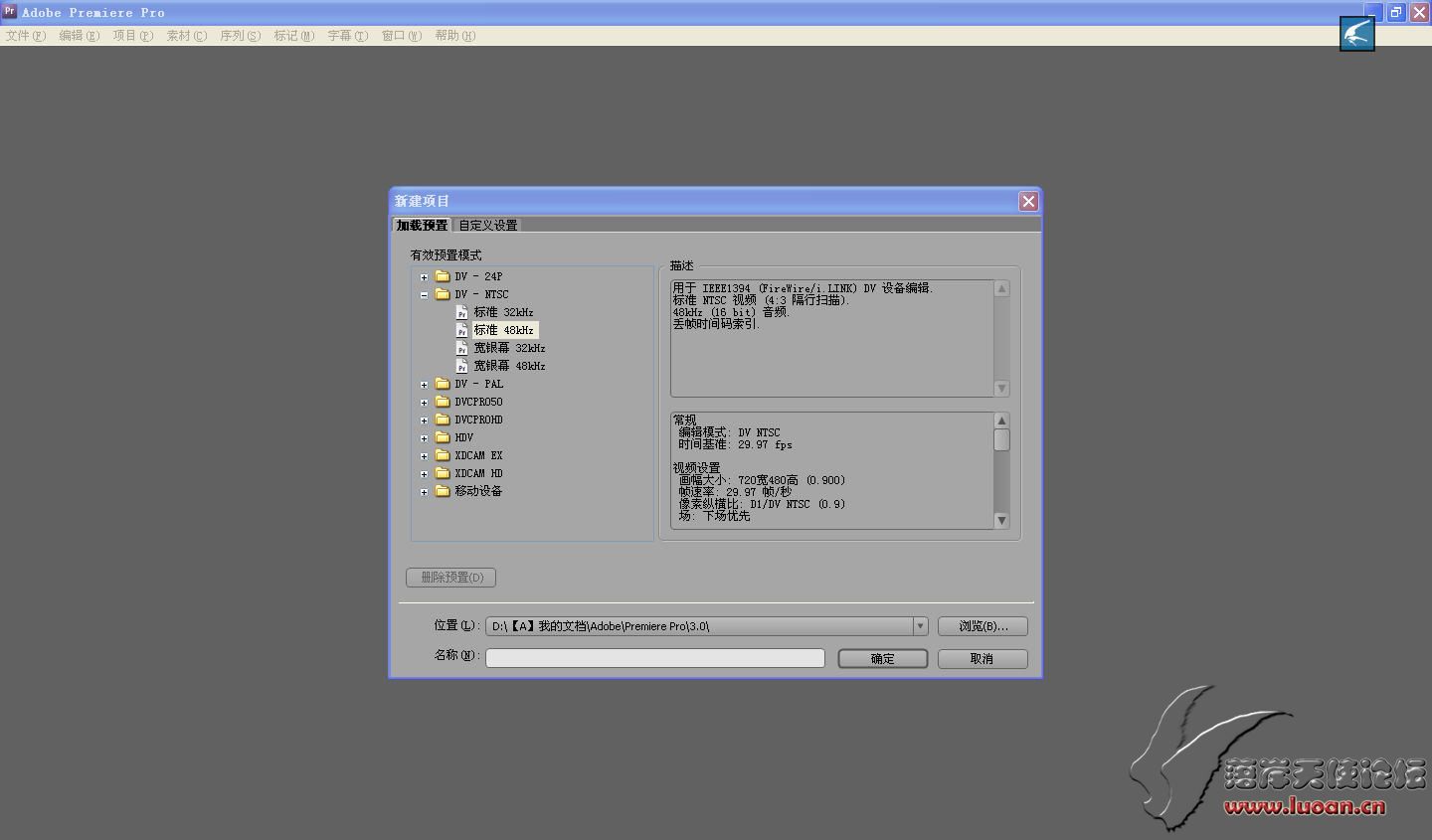The height and width of the screenshot is (840, 1432).
Task: Click the HDV folder icon
Action: 443,437
